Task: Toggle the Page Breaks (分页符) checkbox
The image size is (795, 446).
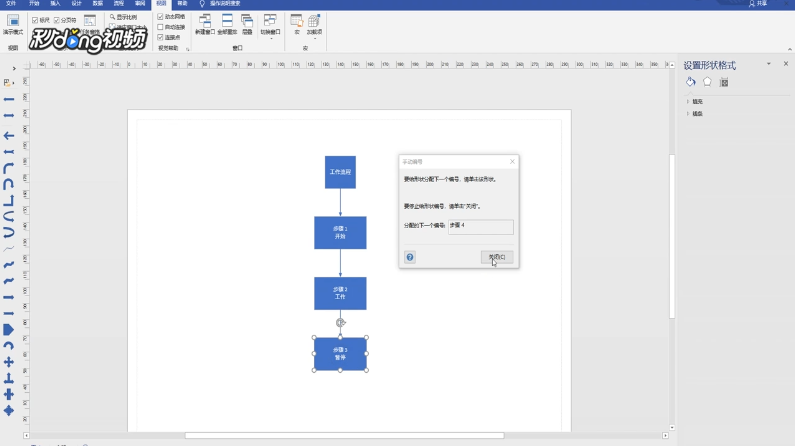Action: 56,20
